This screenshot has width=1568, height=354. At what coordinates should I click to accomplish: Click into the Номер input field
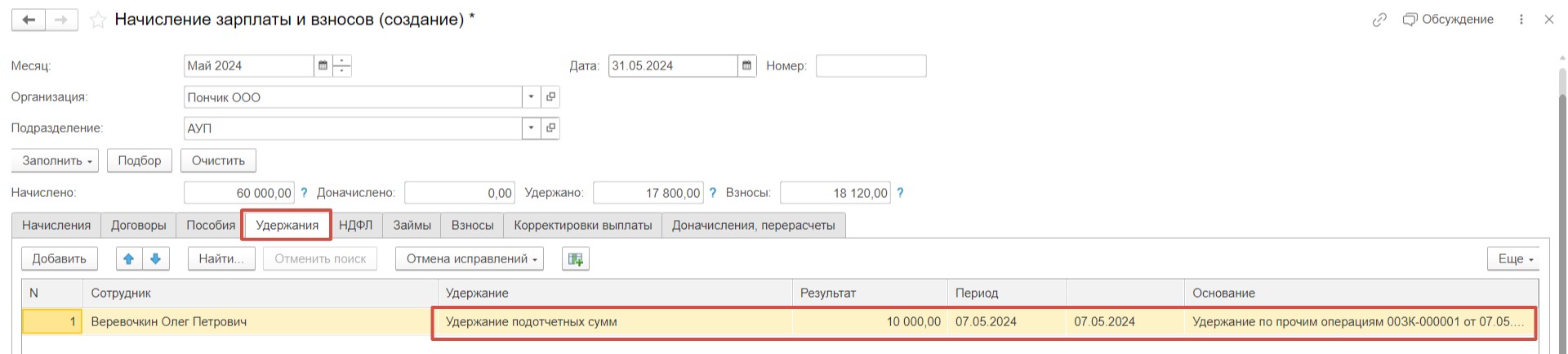[x=871, y=65]
